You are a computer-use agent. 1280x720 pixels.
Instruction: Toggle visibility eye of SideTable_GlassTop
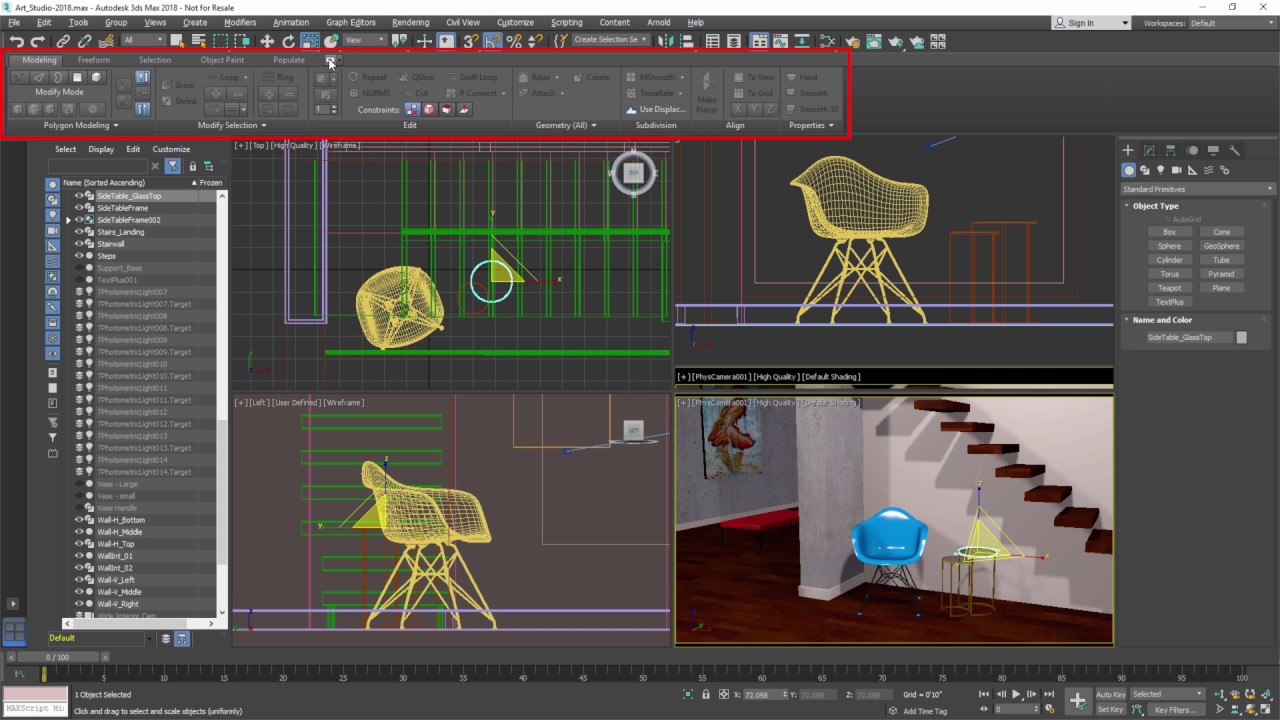(x=79, y=196)
